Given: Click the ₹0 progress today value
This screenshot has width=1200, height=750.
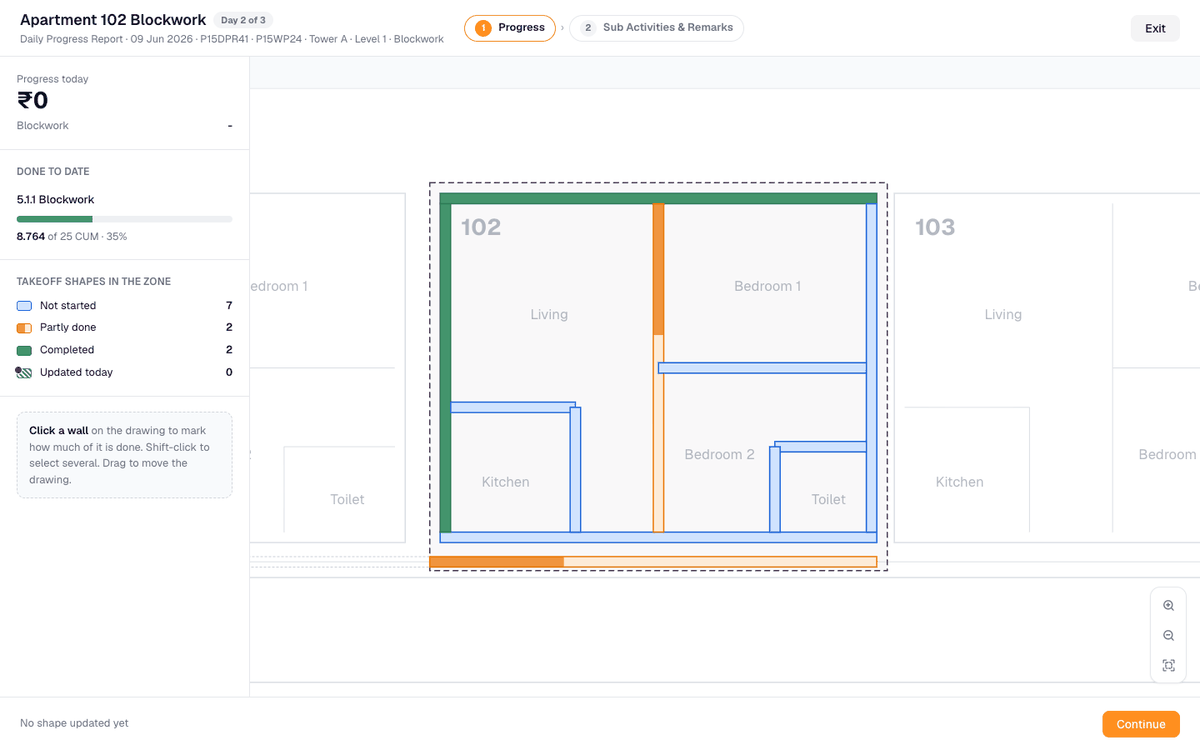Looking at the screenshot, I should tap(33, 100).
